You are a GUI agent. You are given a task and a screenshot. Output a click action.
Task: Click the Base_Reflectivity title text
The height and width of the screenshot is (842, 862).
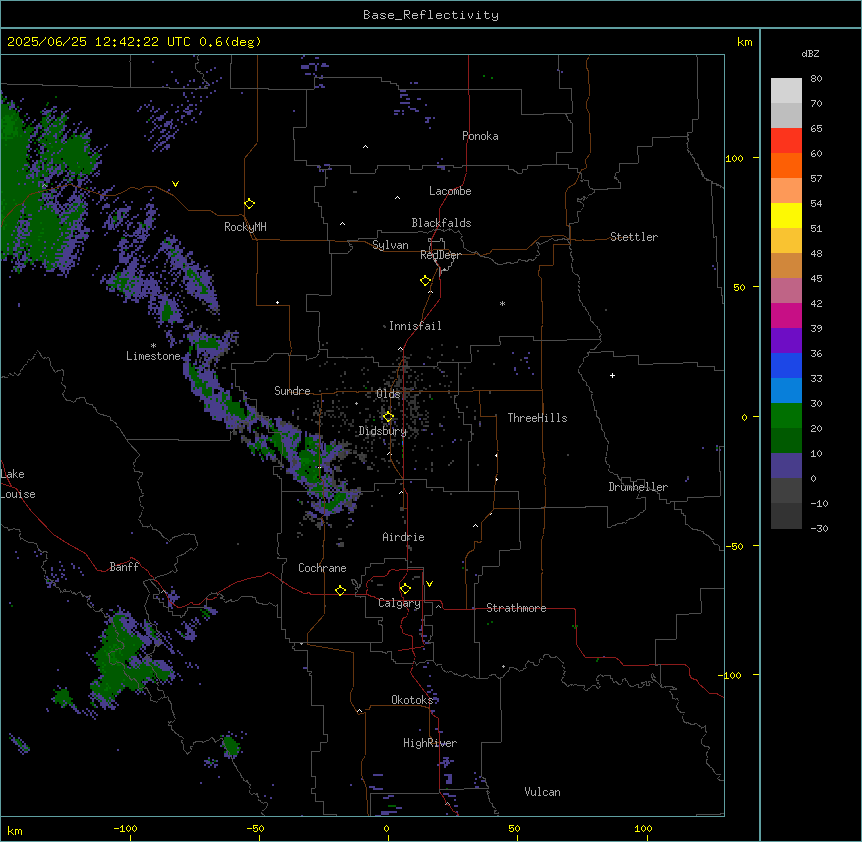pos(431,15)
